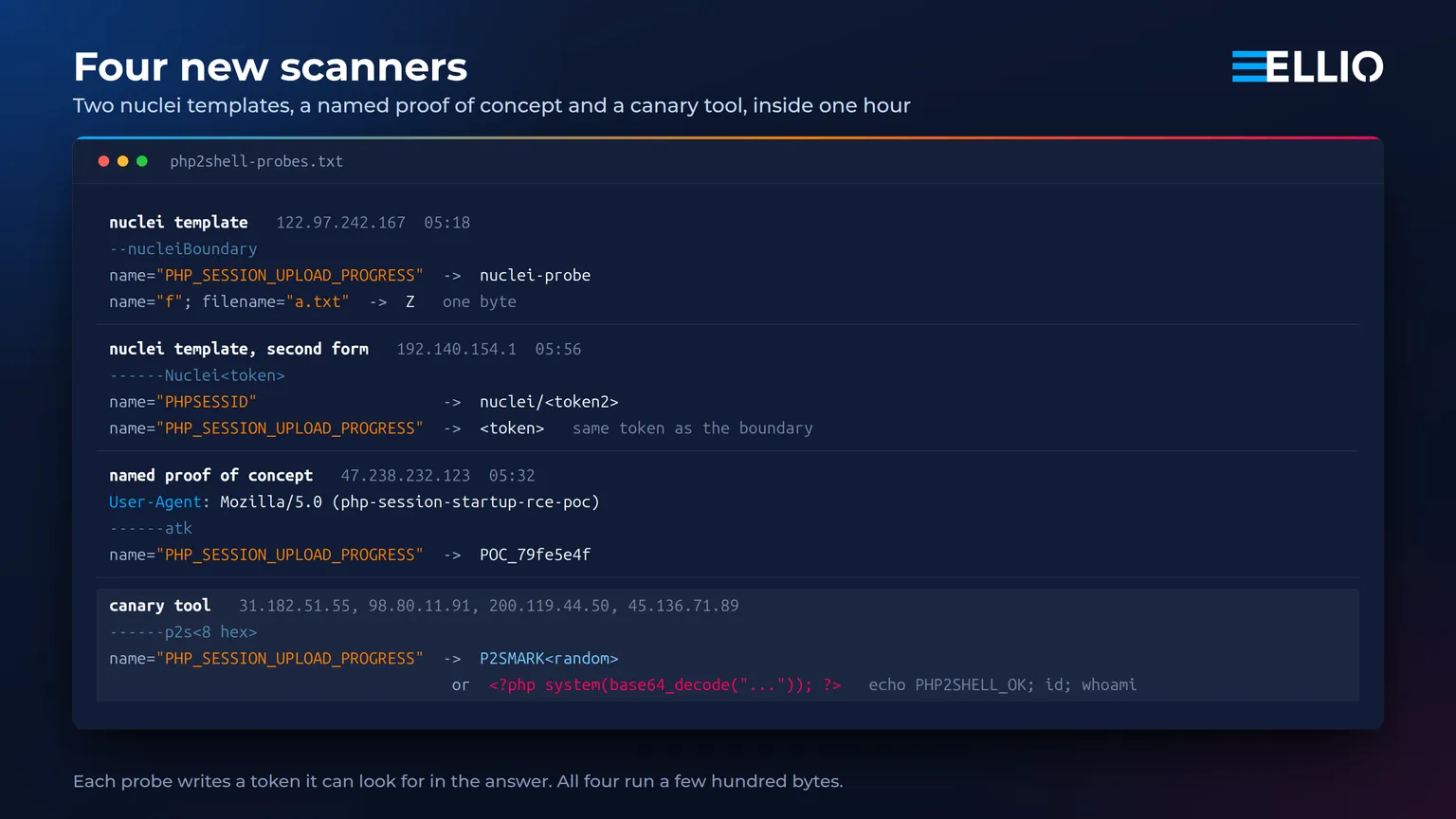Click the 'one byte' comment

(x=480, y=302)
